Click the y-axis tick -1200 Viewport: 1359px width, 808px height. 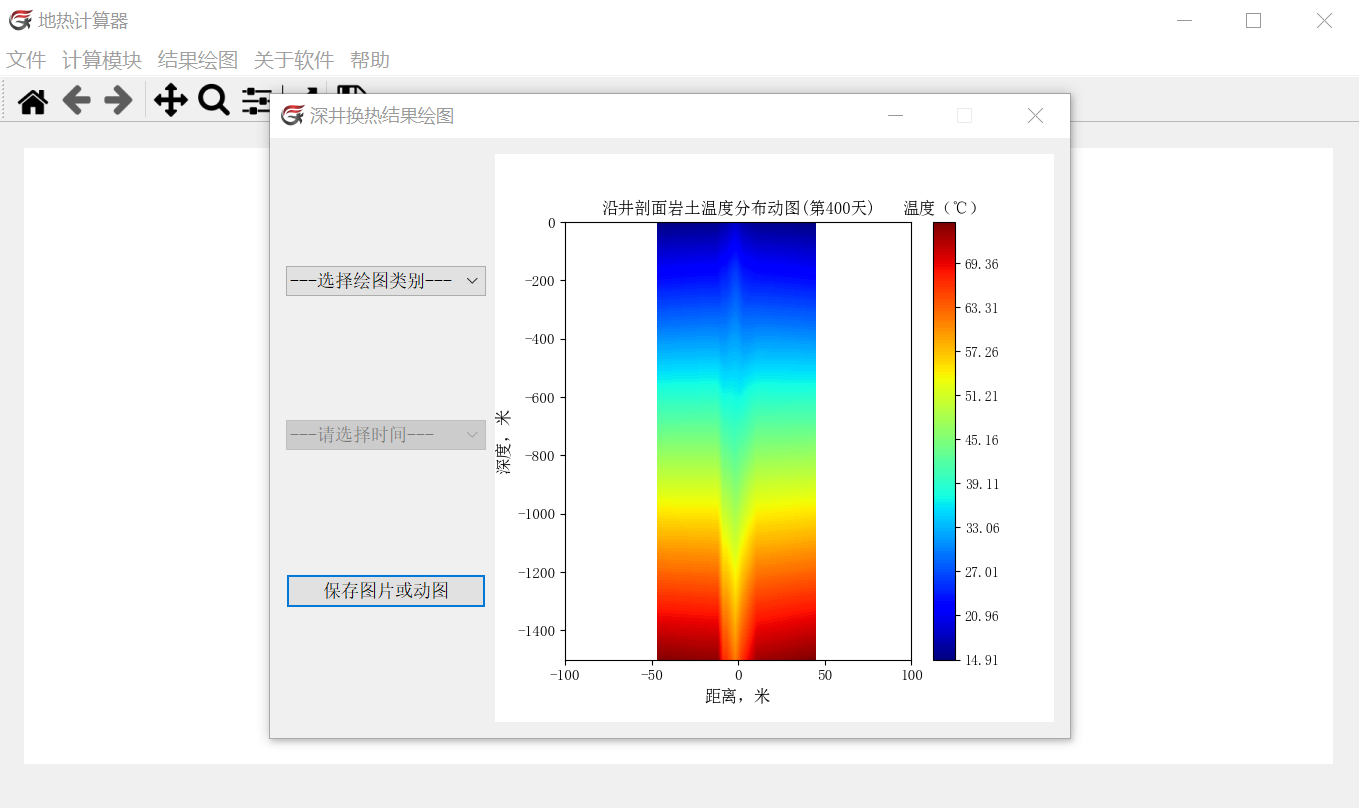point(537,573)
